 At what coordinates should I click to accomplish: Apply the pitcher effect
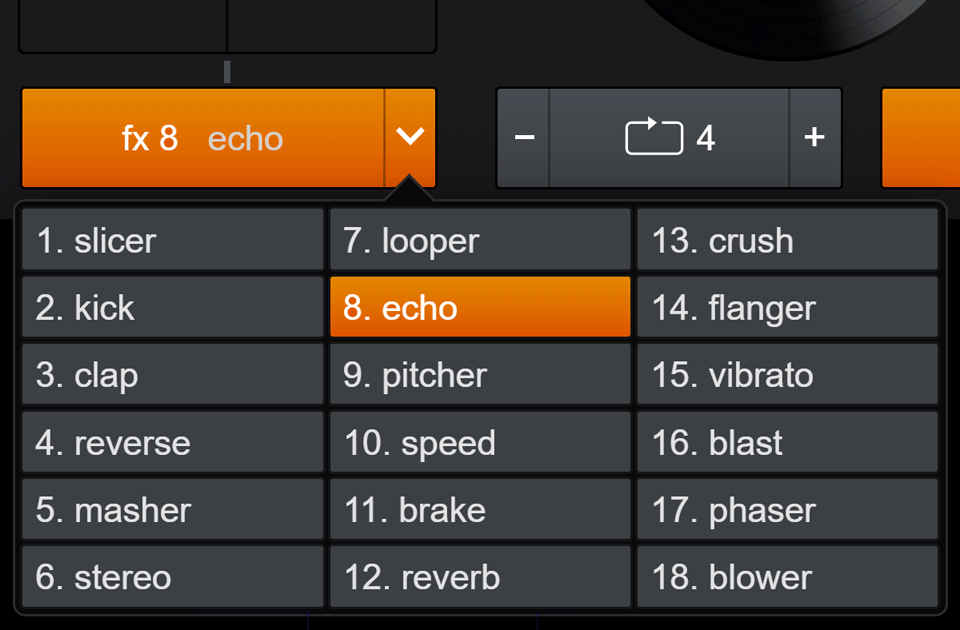479,374
